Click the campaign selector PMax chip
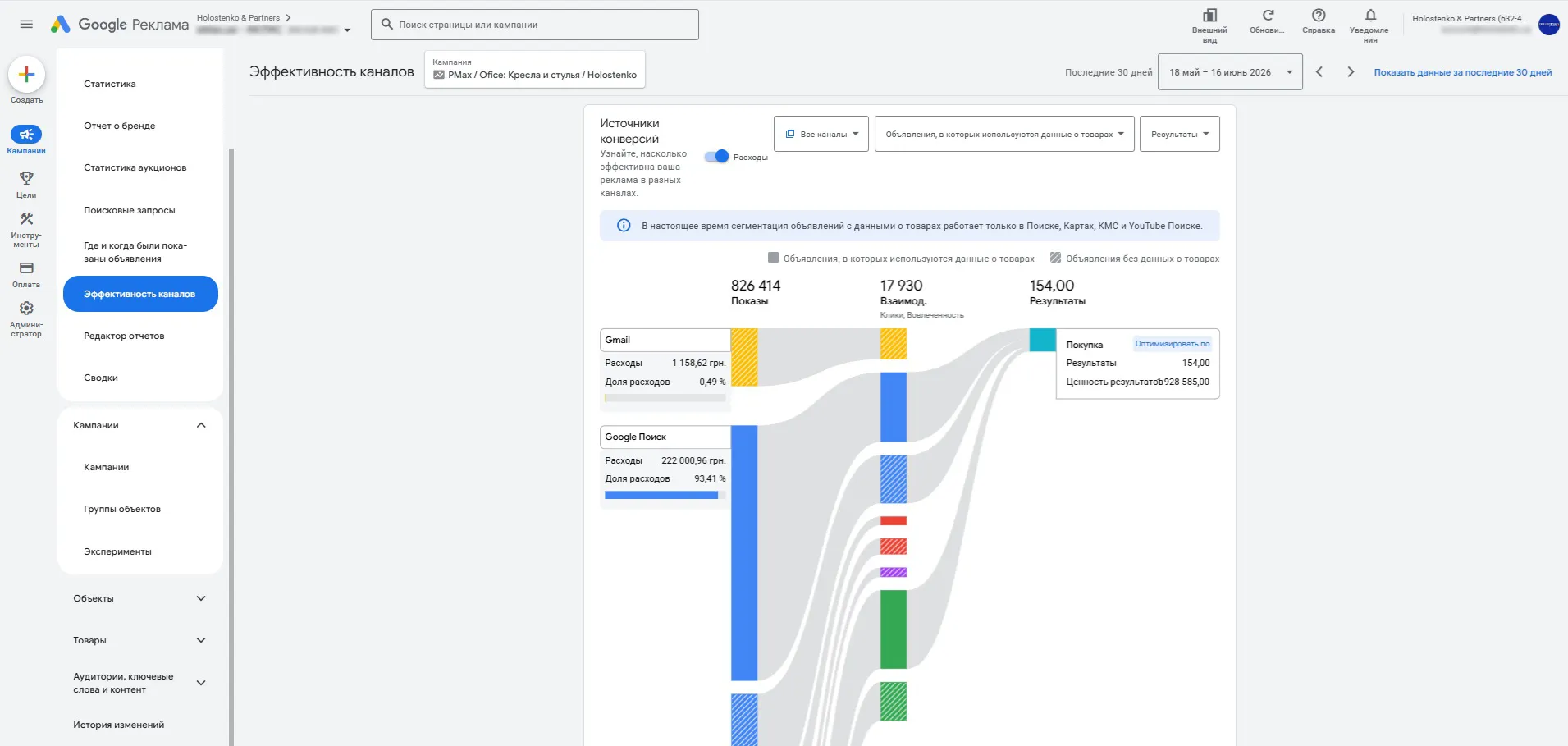Screen dimensions: 1568x746 pyautogui.click(x=535, y=69)
